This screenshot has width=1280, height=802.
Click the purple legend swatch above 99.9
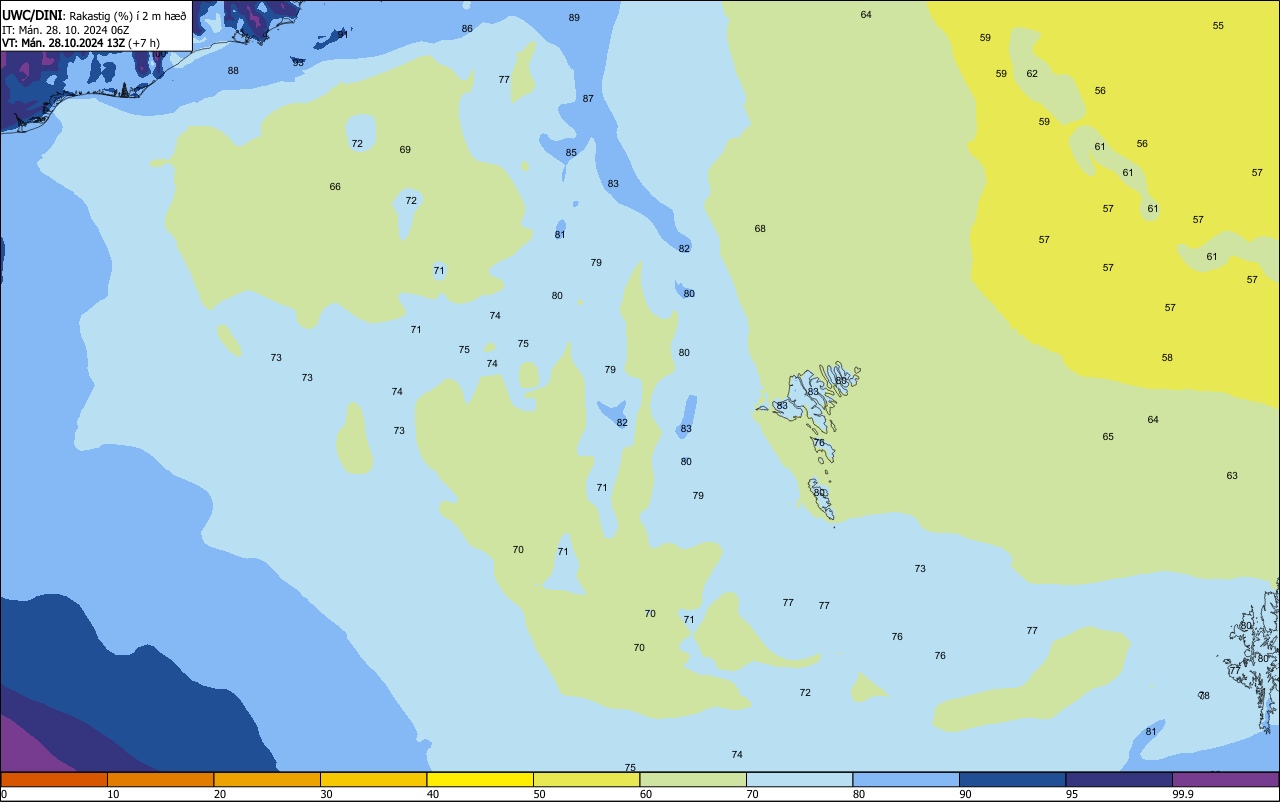coord(1225,779)
